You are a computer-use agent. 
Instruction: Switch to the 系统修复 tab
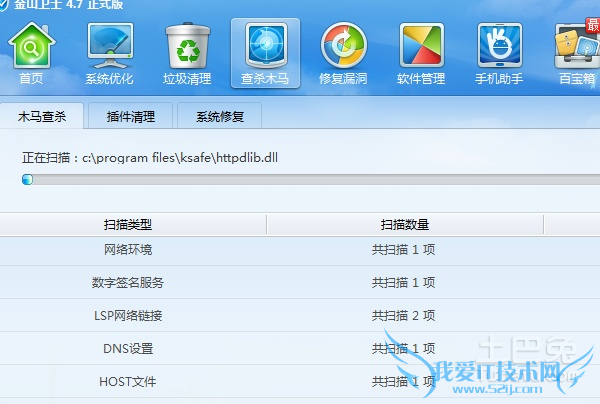pos(220,116)
